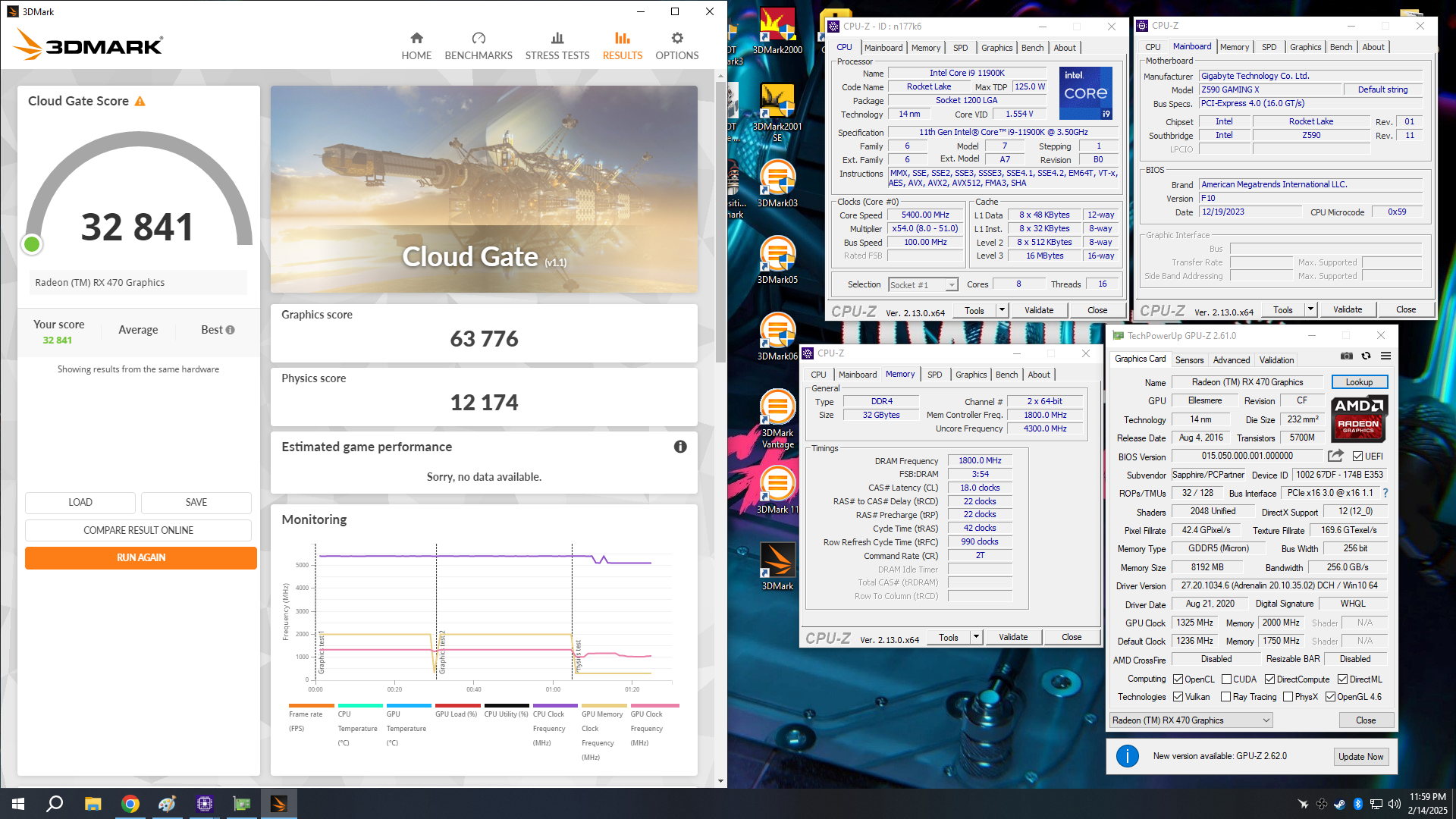The image size is (1456, 819).
Task: Open STRESS TESTS in 3DMark navigation
Action: tap(557, 46)
